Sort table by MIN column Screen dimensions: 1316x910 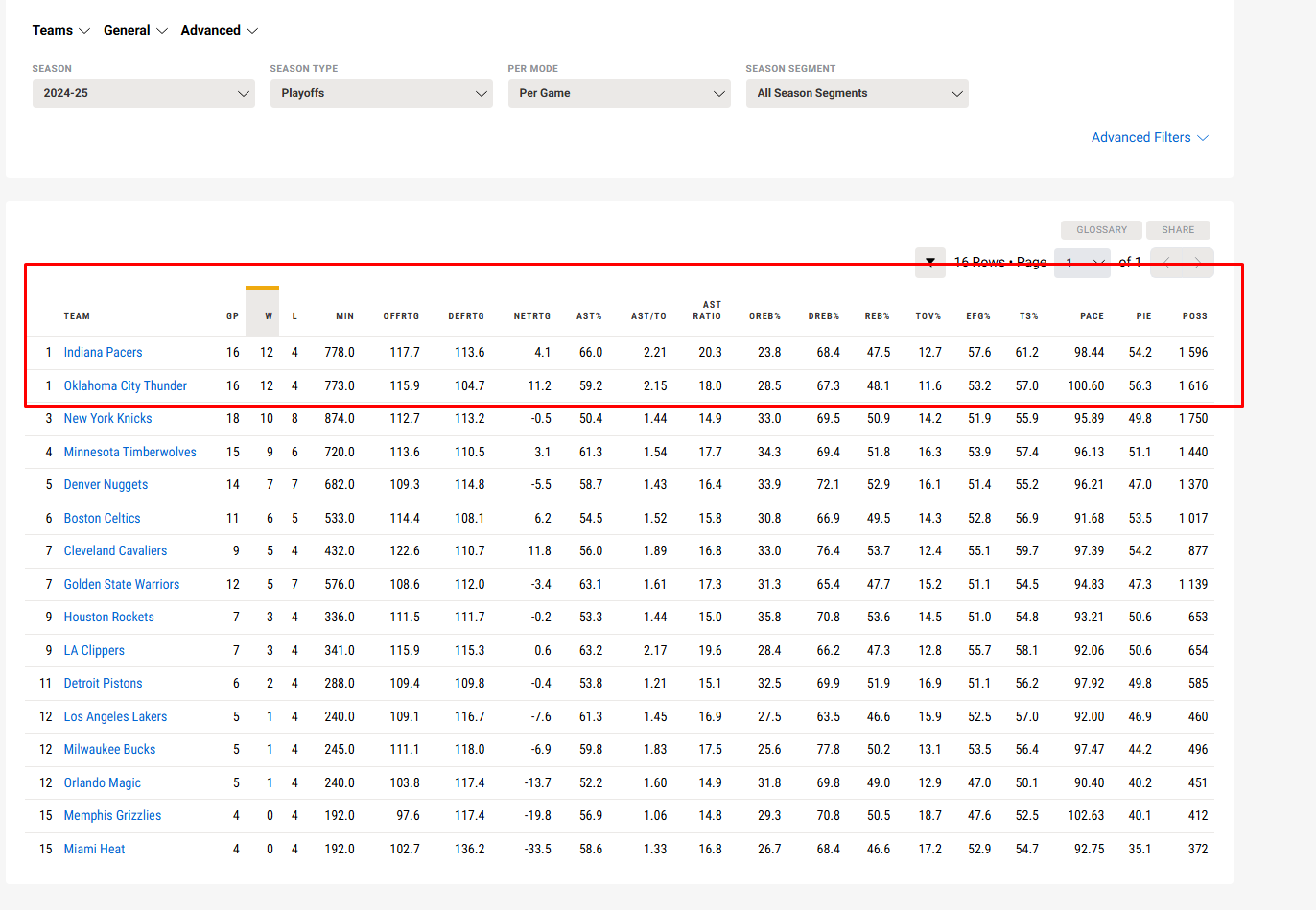tap(345, 316)
